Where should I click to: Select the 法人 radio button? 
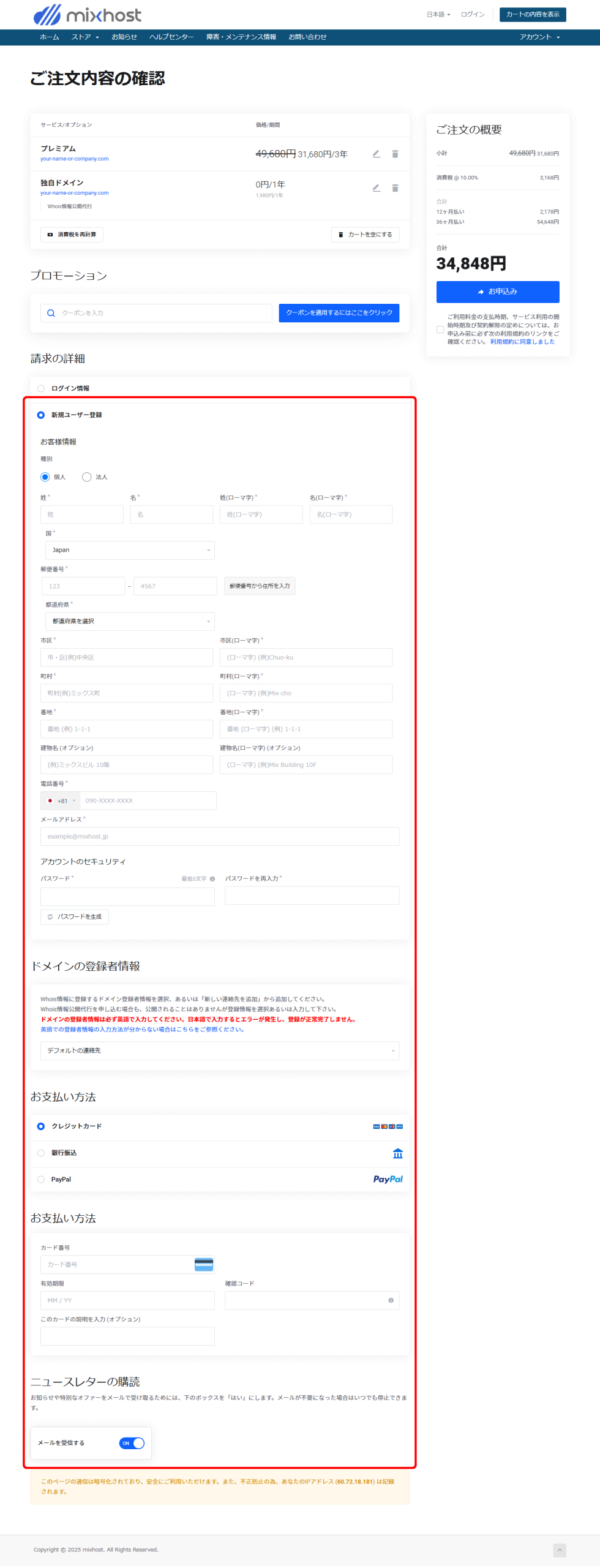click(x=87, y=477)
